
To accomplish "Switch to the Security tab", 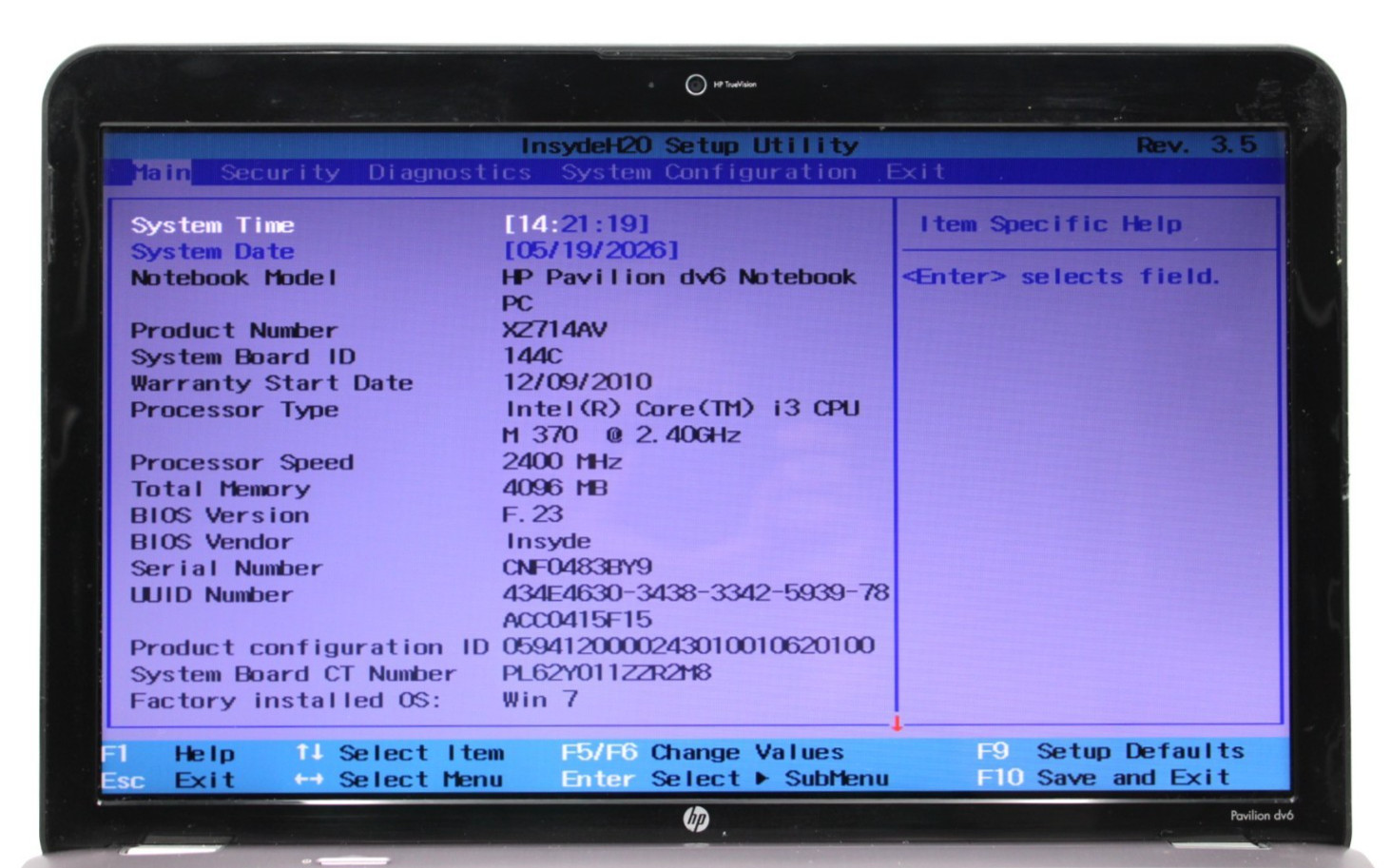I will click(x=280, y=172).
